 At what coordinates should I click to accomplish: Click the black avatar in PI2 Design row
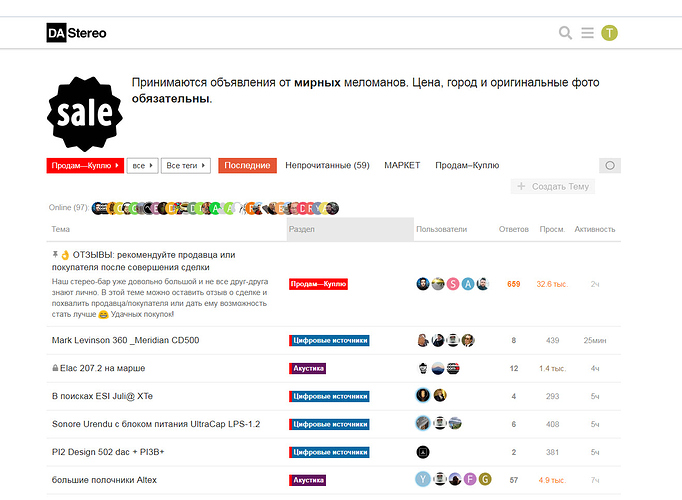423,452
